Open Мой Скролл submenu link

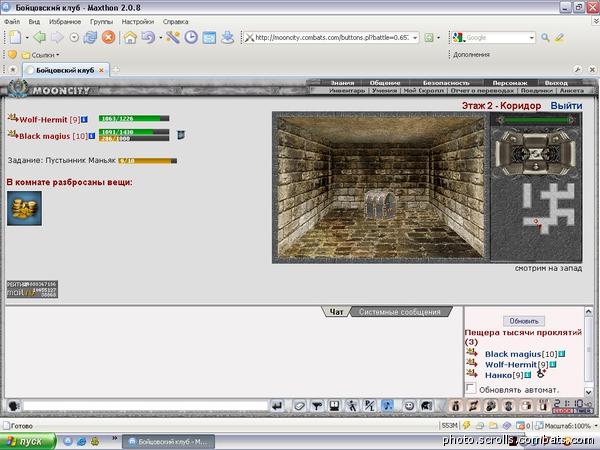coord(424,91)
